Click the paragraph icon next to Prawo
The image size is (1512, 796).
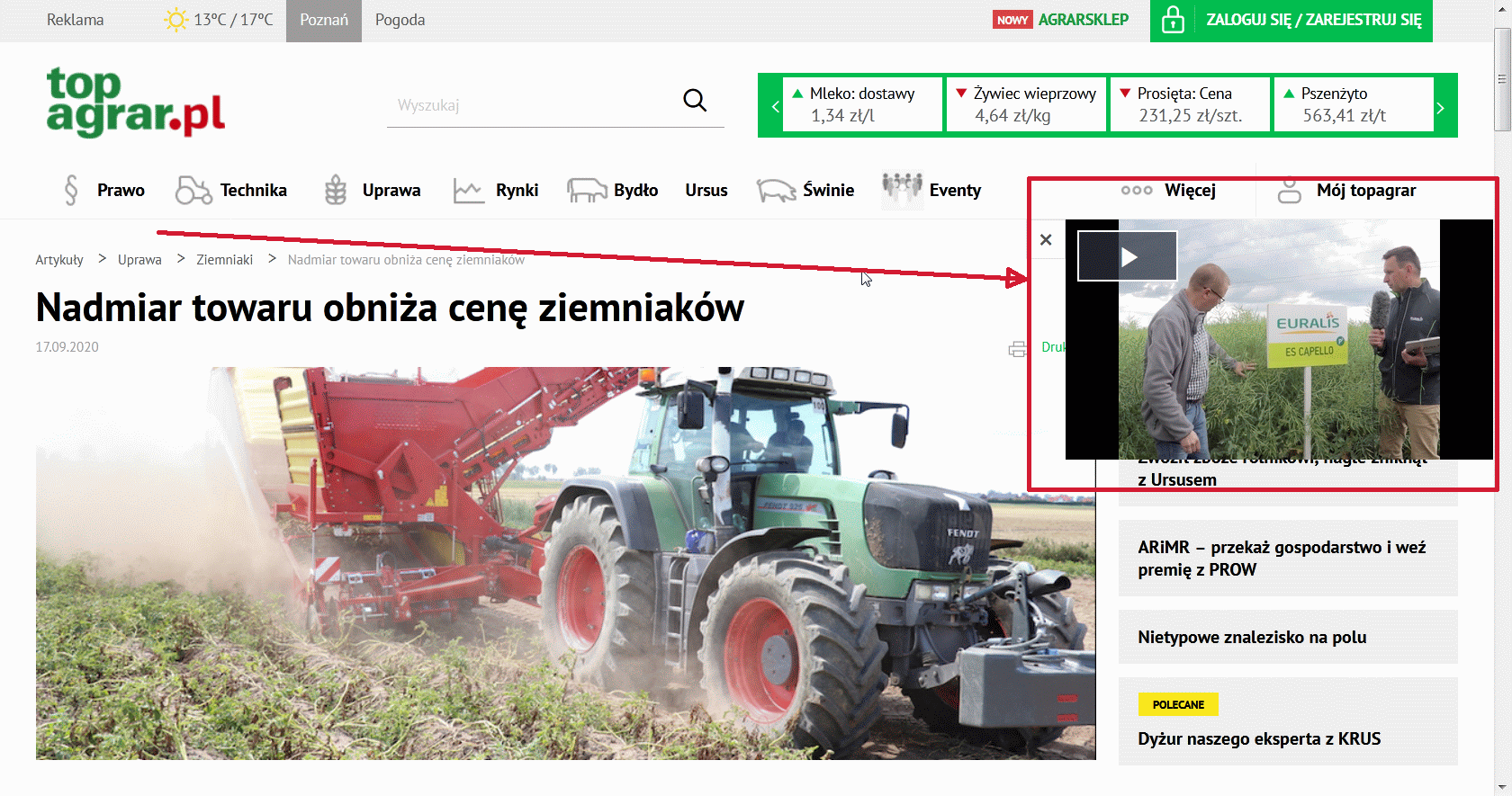pyautogui.click(x=71, y=190)
